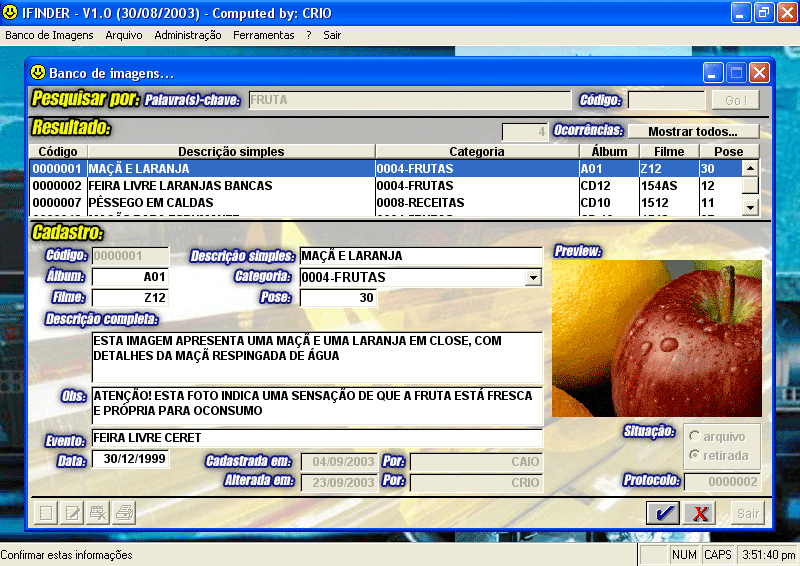The height and width of the screenshot is (566, 800).
Task: Click the smiley icon in Banco de imagens title
Action: coord(38,73)
